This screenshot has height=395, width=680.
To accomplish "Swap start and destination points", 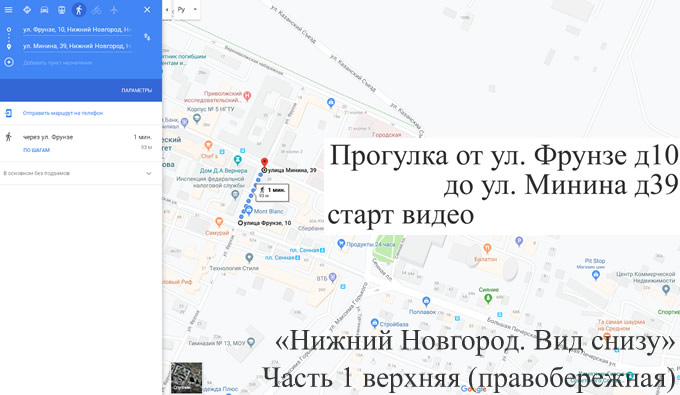I will tap(147, 37).
